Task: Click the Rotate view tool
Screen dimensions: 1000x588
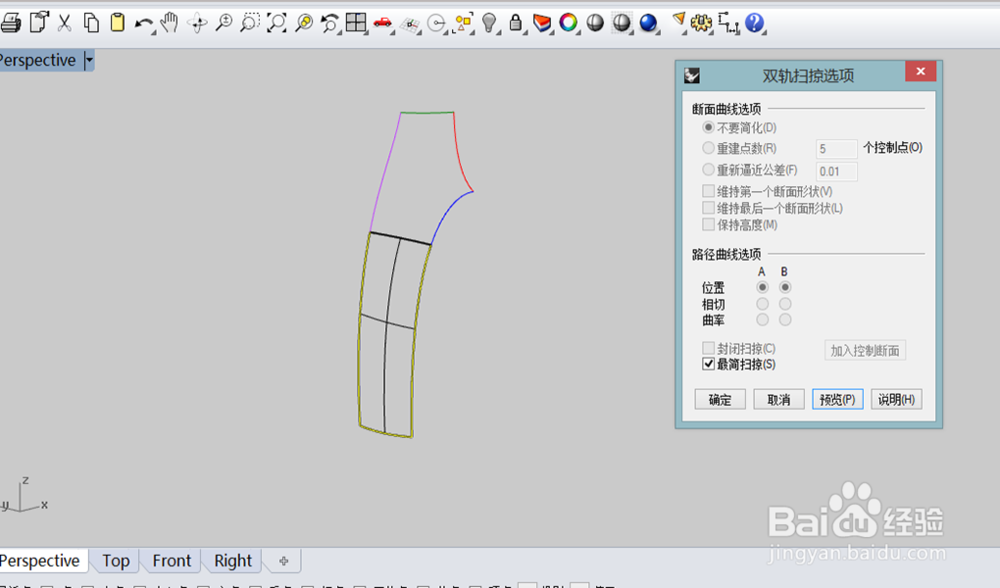Action: click(197, 22)
